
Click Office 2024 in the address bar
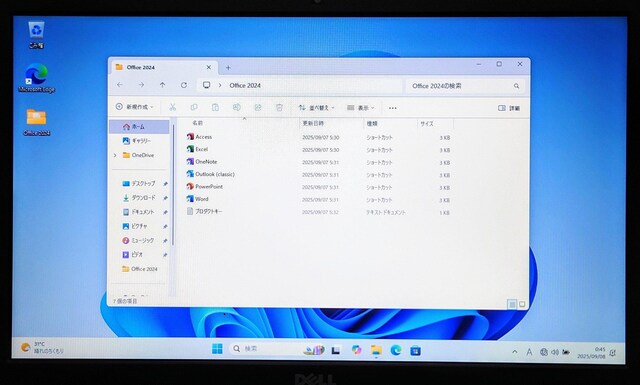click(x=245, y=85)
